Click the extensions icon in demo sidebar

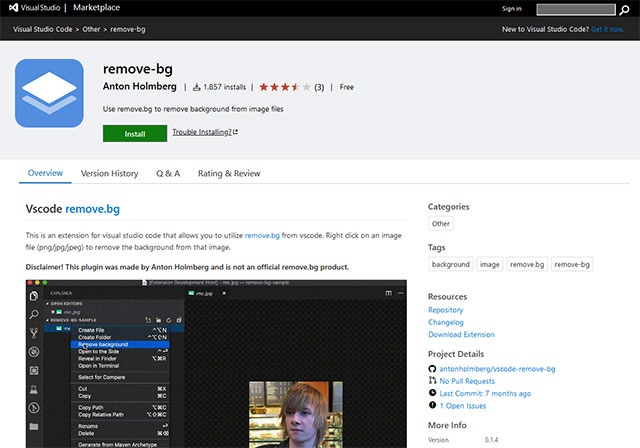pyautogui.click(x=34, y=370)
